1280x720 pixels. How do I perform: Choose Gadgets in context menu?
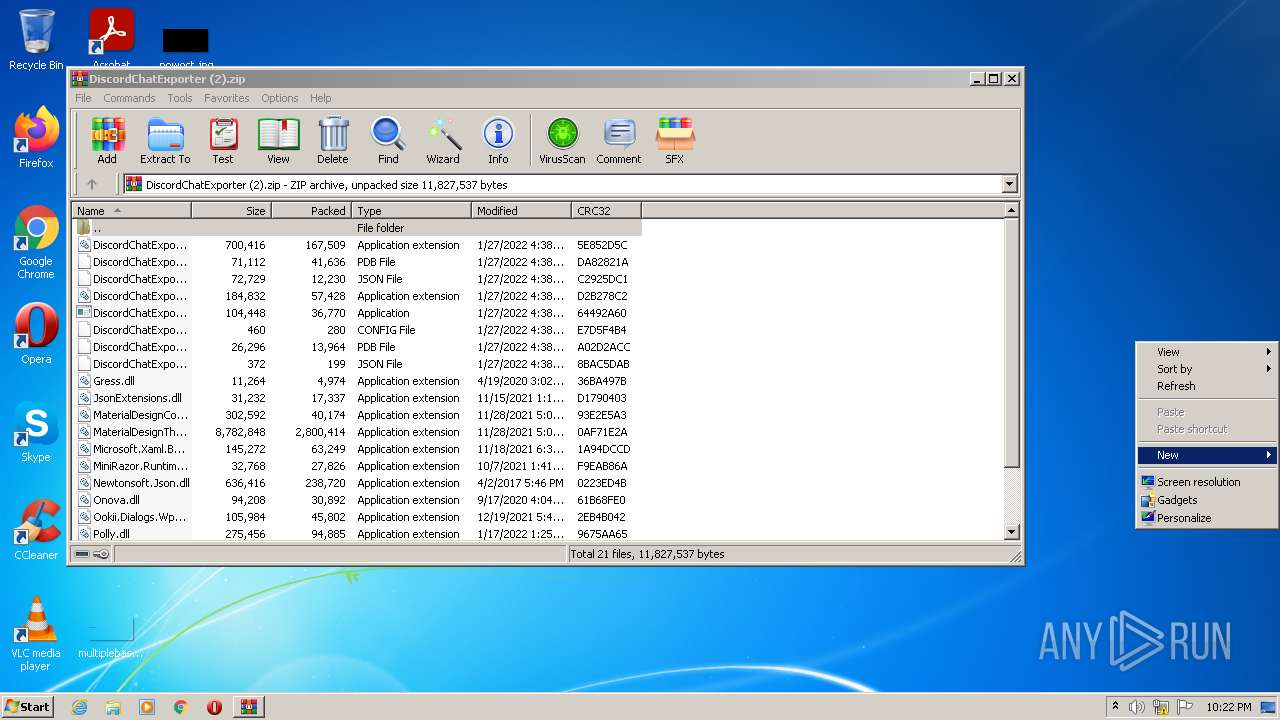pyautogui.click(x=1207, y=500)
